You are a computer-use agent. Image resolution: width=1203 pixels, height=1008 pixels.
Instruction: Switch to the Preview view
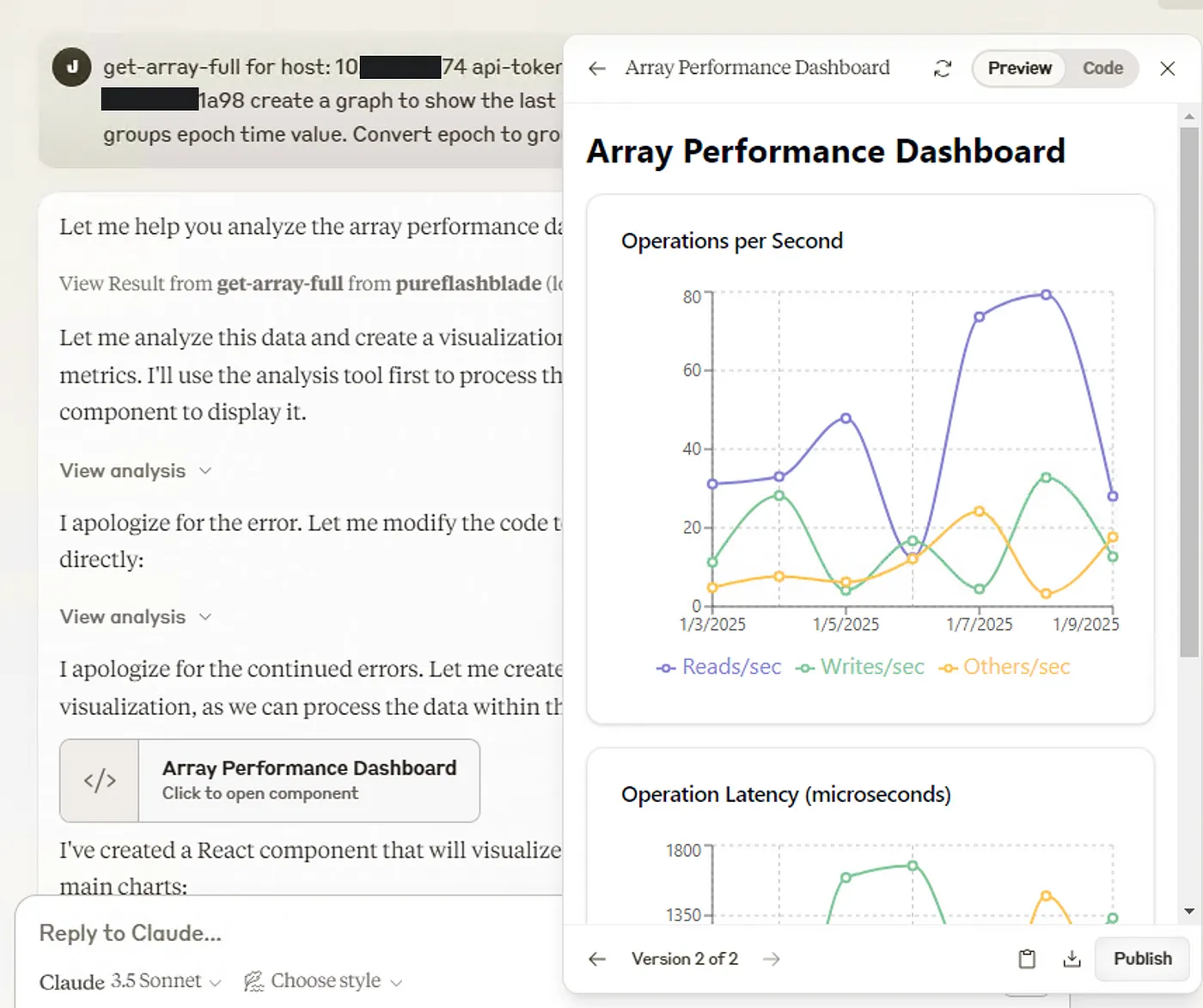coord(1019,69)
